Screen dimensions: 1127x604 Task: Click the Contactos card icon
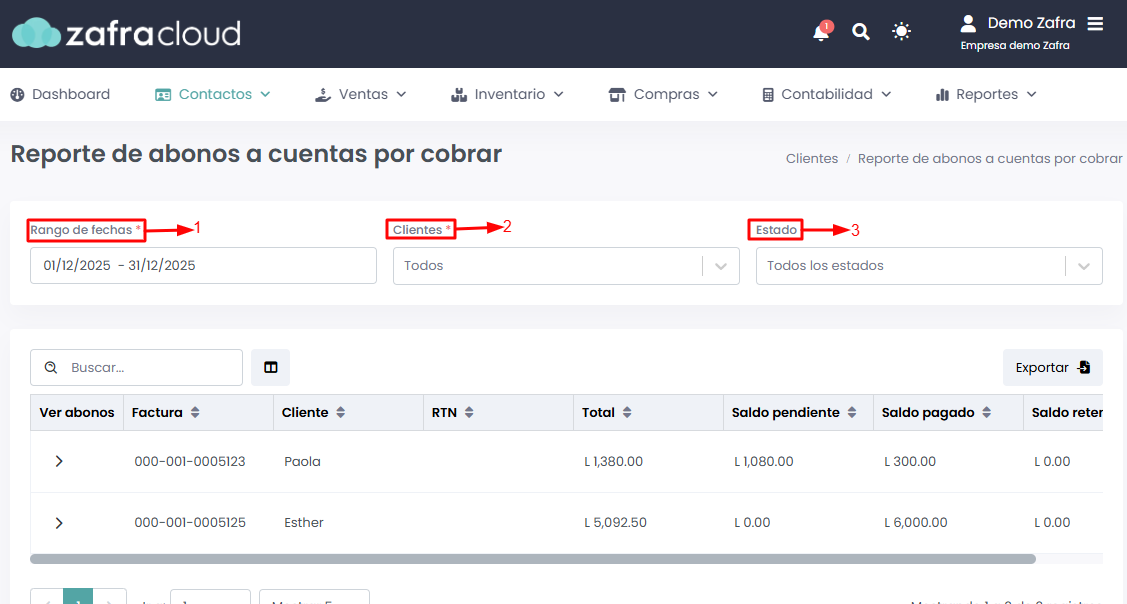pyautogui.click(x=163, y=95)
